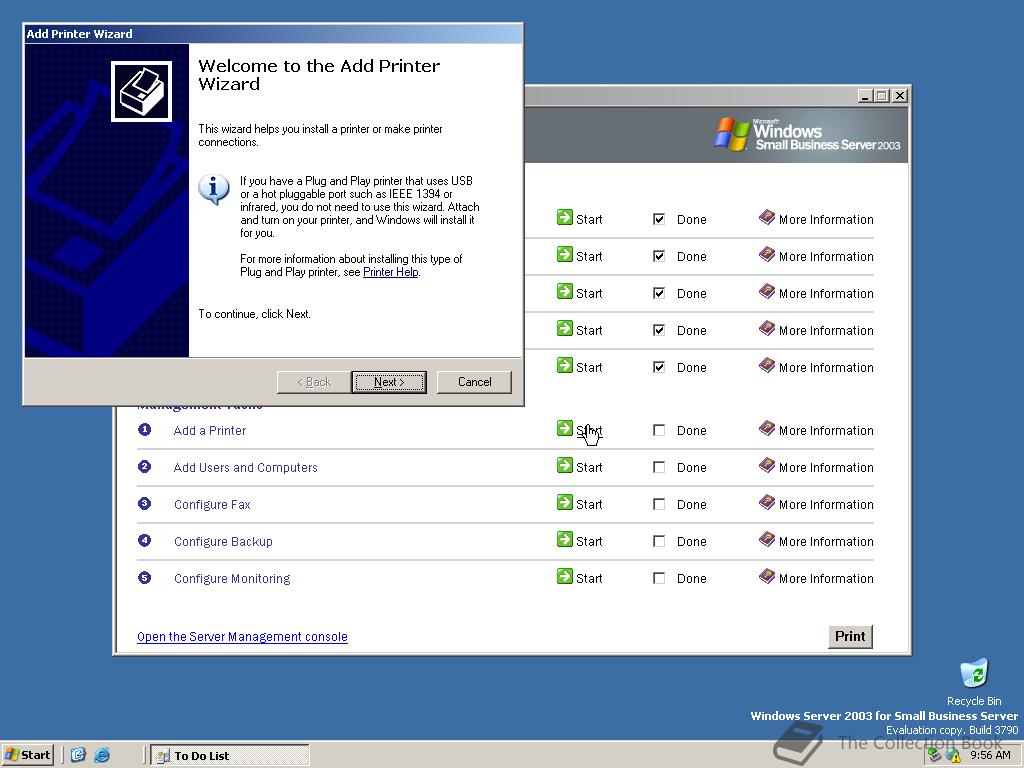Check the Done box for Configure Fax

[659, 504]
